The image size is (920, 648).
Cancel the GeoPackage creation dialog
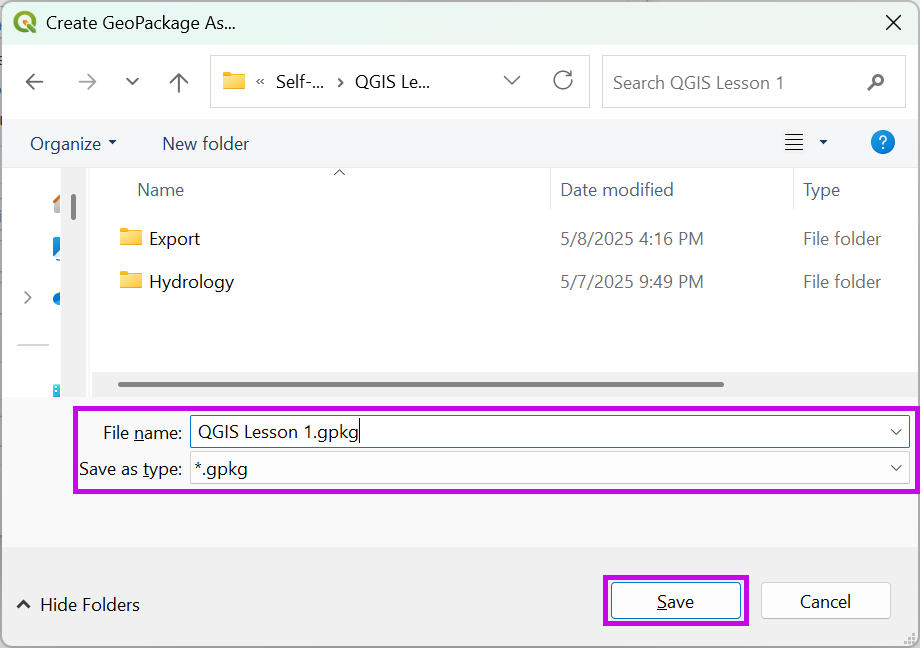[825, 601]
